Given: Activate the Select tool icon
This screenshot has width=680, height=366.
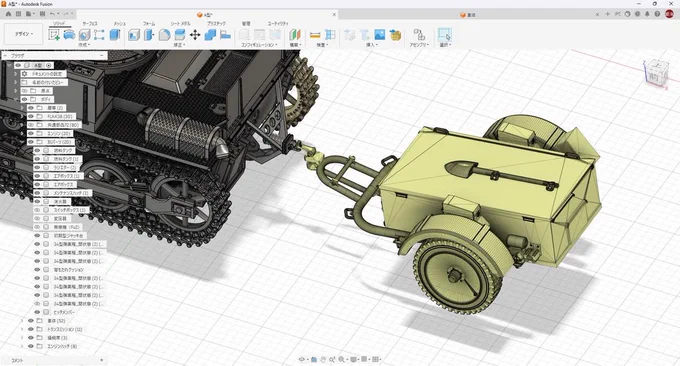Looking at the screenshot, I should click(445, 35).
